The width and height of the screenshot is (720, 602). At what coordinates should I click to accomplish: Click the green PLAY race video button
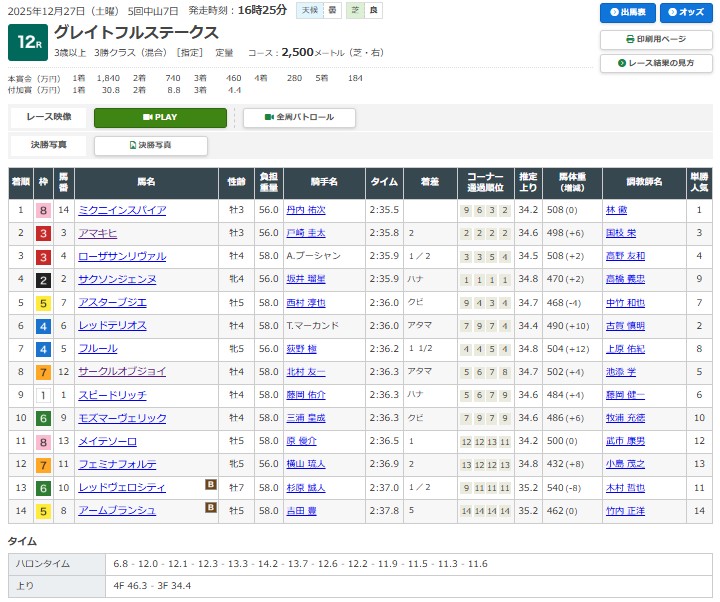(x=160, y=117)
